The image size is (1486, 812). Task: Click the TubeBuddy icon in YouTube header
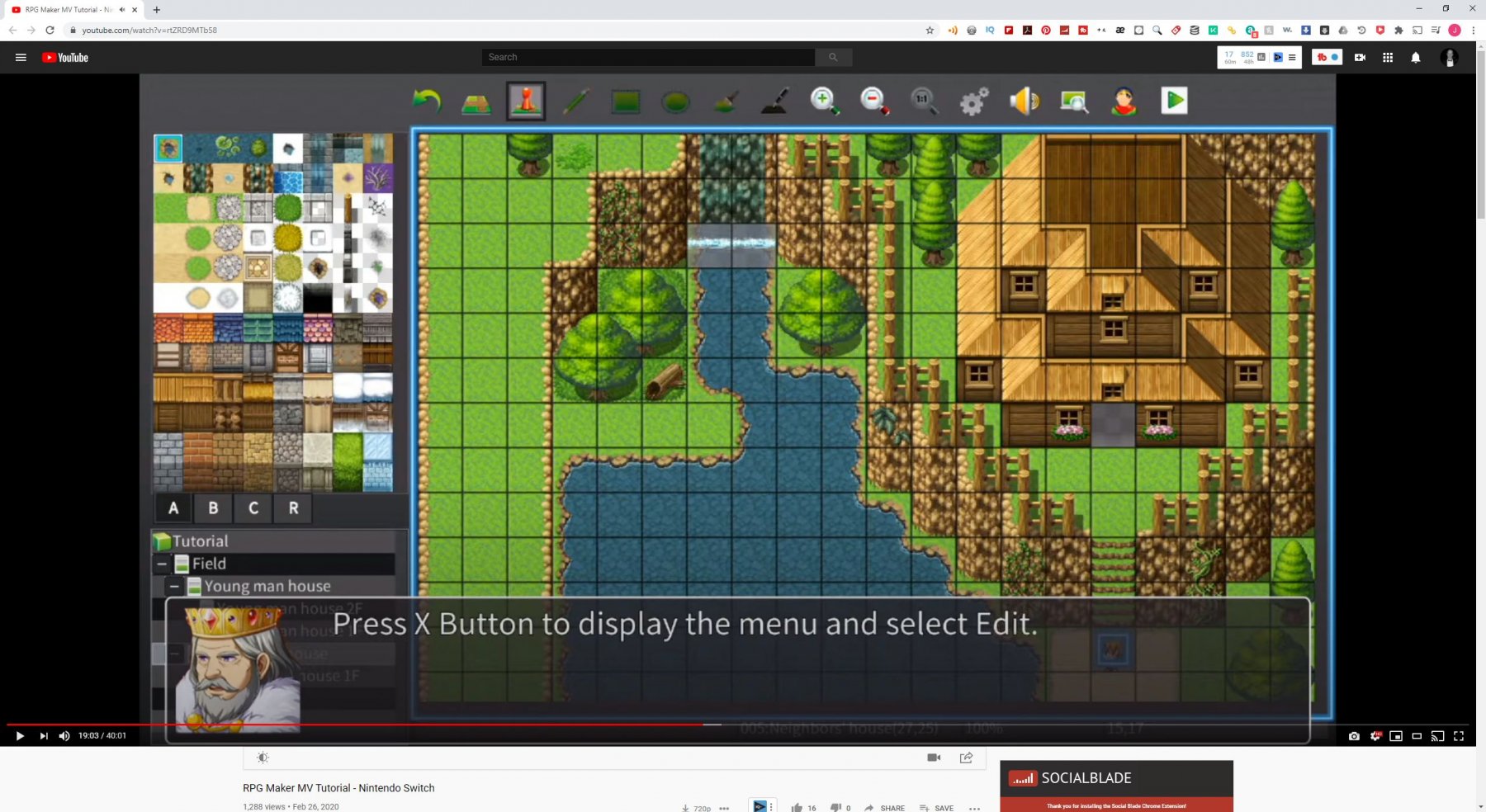1327,57
